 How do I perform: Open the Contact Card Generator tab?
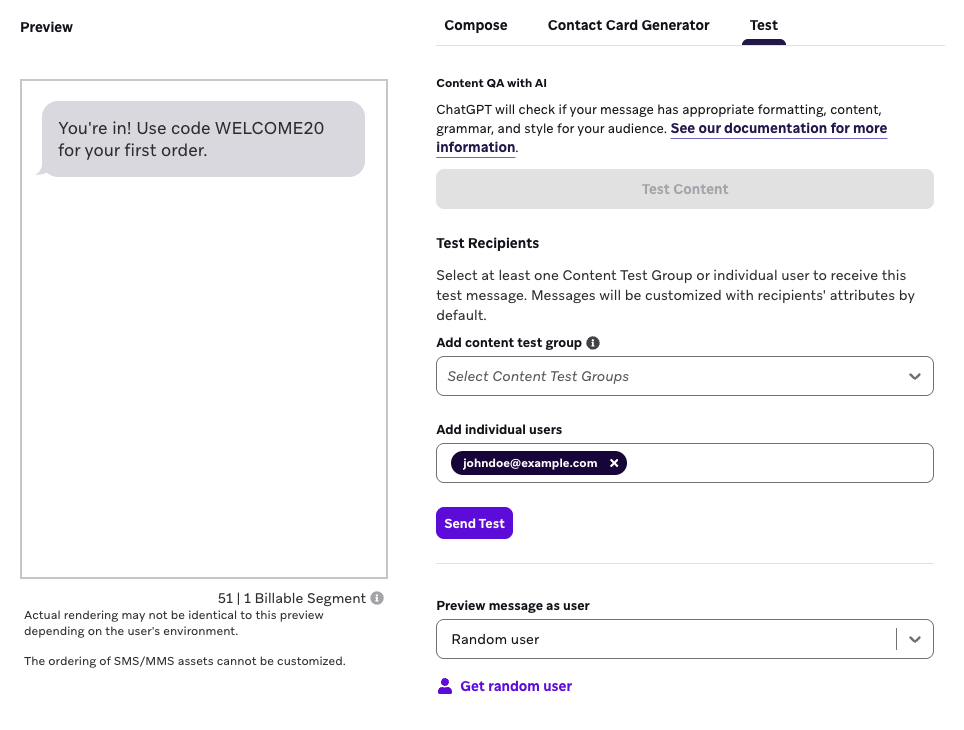(x=628, y=25)
